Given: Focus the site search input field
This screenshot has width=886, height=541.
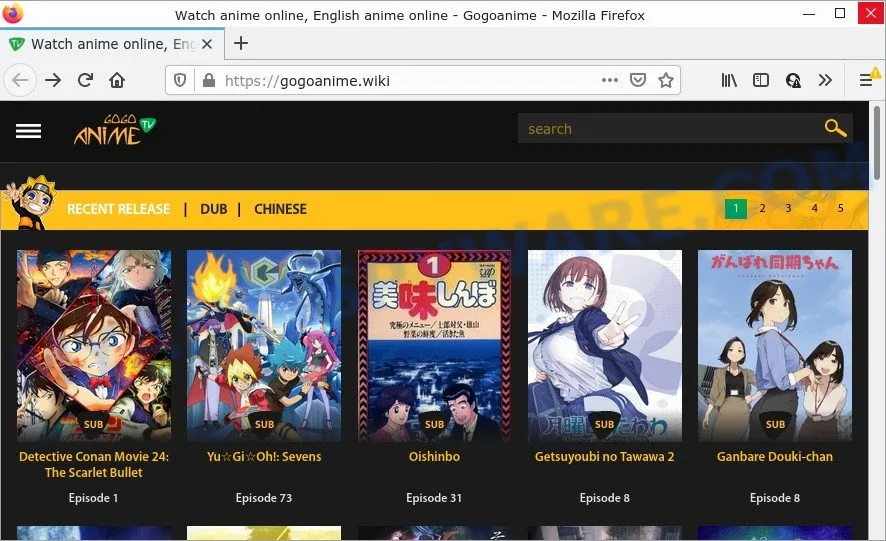Looking at the screenshot, I should point(670,128).
